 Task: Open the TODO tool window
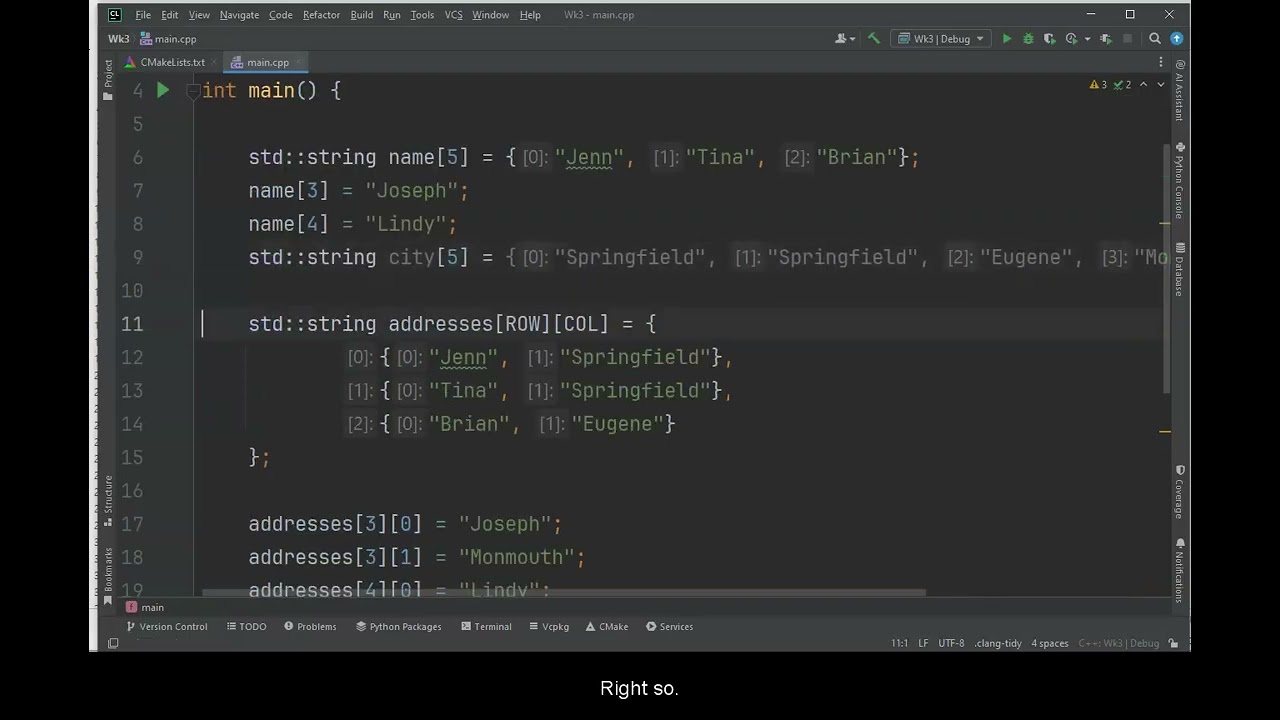(246, 627)
